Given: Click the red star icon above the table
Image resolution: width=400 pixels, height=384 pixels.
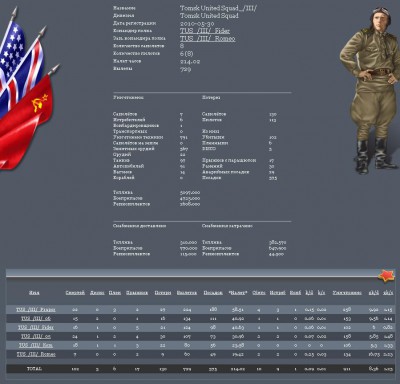Looking at the screenshot, I should 386,276.
